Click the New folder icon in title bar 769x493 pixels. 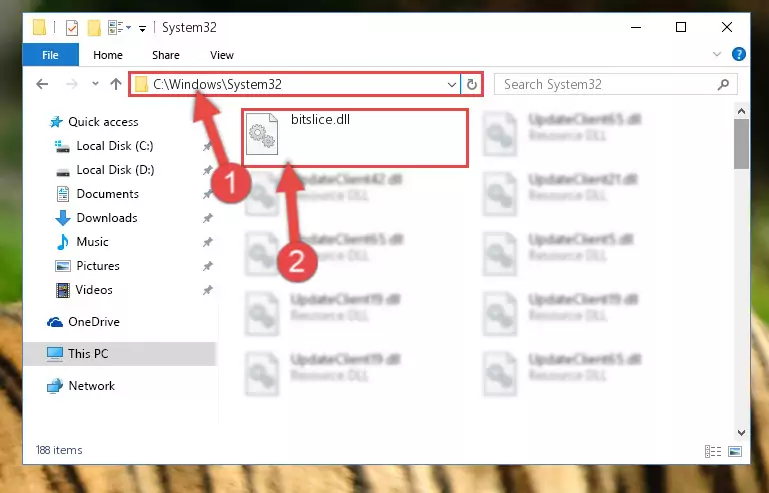tap(94, 28)
